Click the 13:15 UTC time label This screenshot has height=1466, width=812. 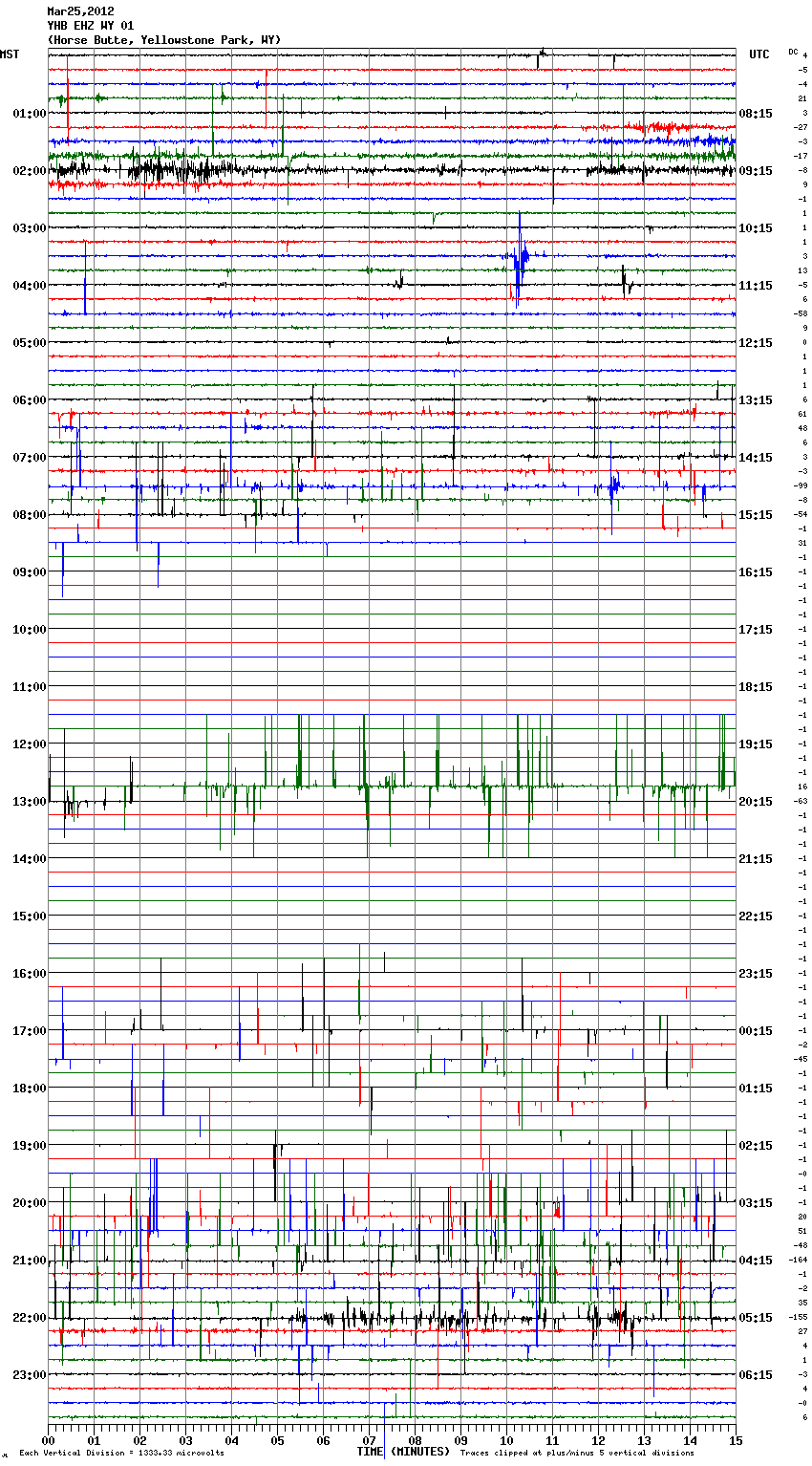(756, 399)
